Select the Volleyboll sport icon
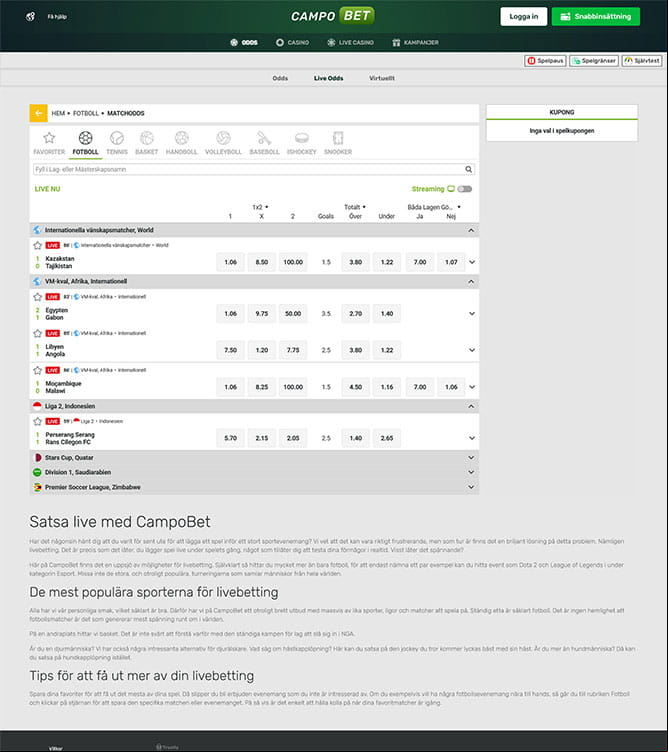Image resolution: width=668 pixels, height=752 pixels. pos(223,138)
